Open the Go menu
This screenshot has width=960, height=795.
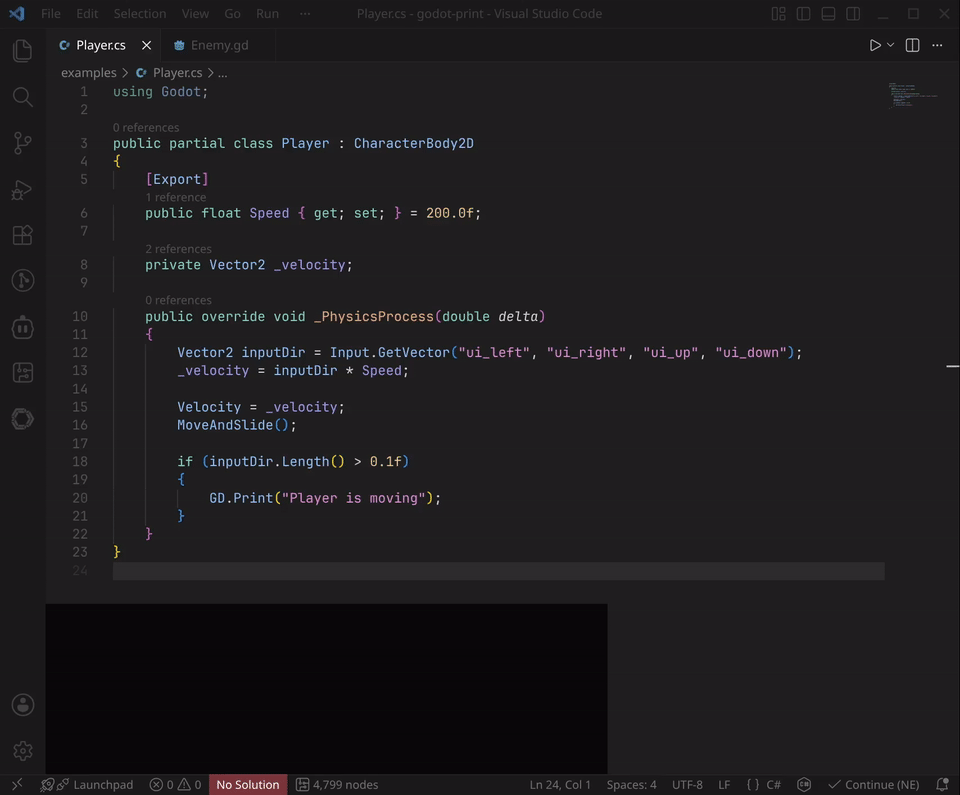coord(232,13)
